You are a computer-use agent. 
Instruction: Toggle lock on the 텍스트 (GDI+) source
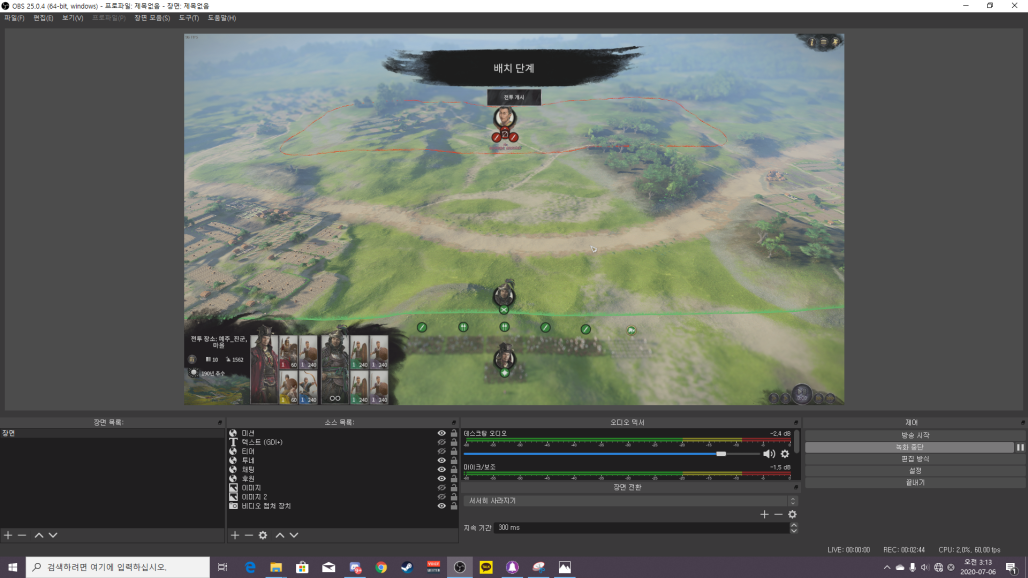pos(454,442)
